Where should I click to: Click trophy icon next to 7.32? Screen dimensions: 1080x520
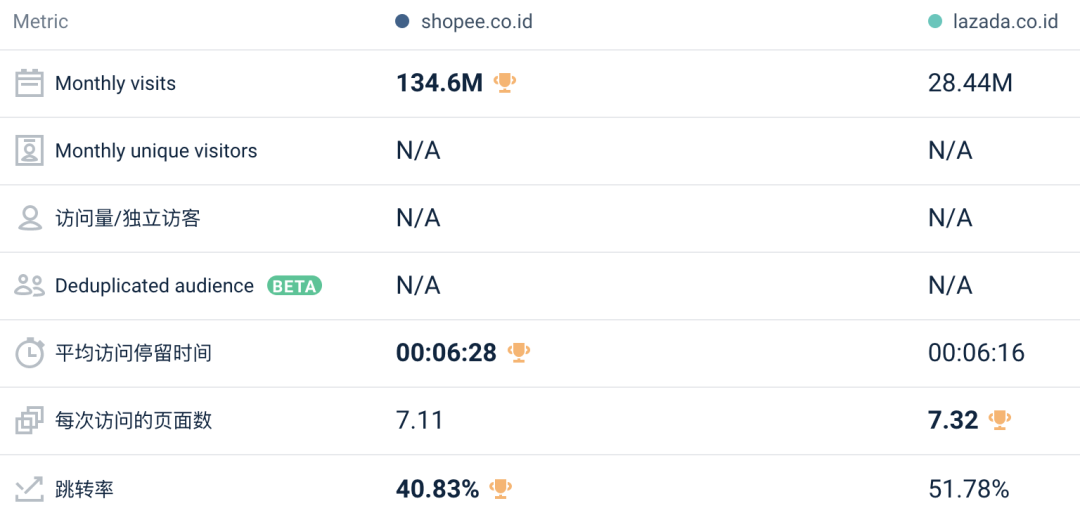point(1000,420)
